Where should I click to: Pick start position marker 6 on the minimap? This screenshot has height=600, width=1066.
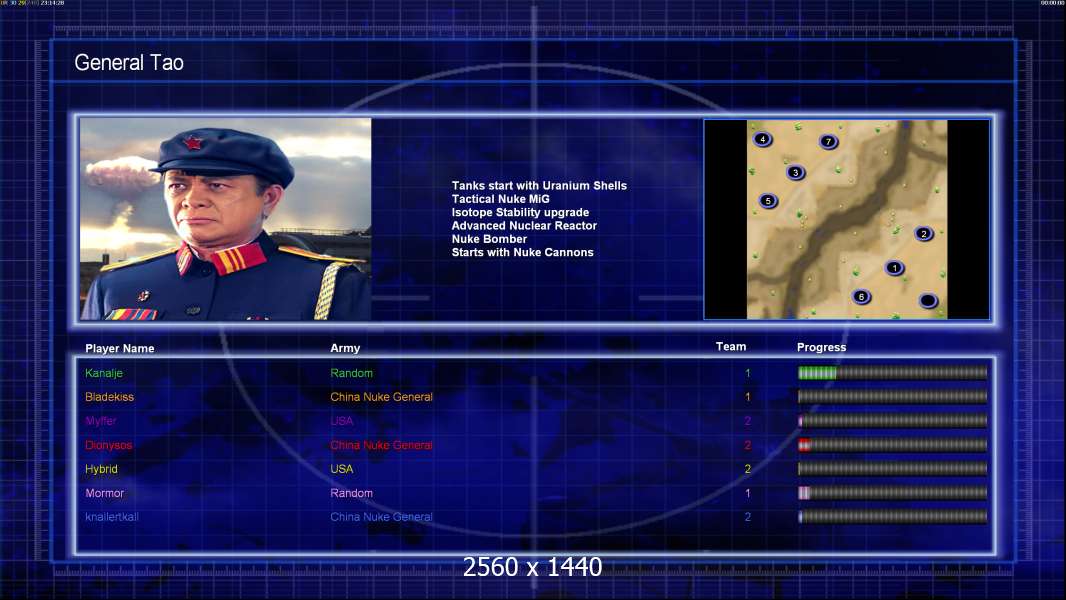[861, 297]
